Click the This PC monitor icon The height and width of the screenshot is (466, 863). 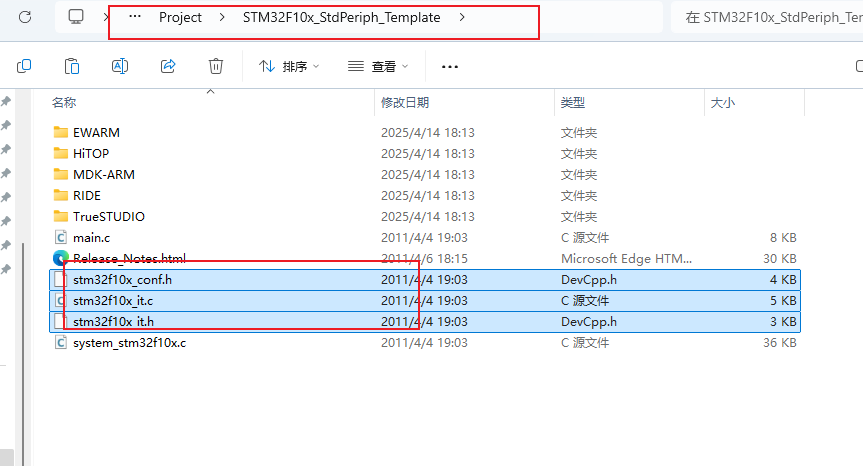click(x=76, y=17)
